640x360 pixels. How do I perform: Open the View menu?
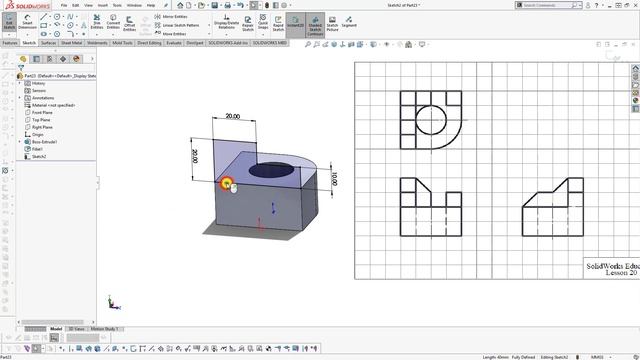click(x=88, y=5)
